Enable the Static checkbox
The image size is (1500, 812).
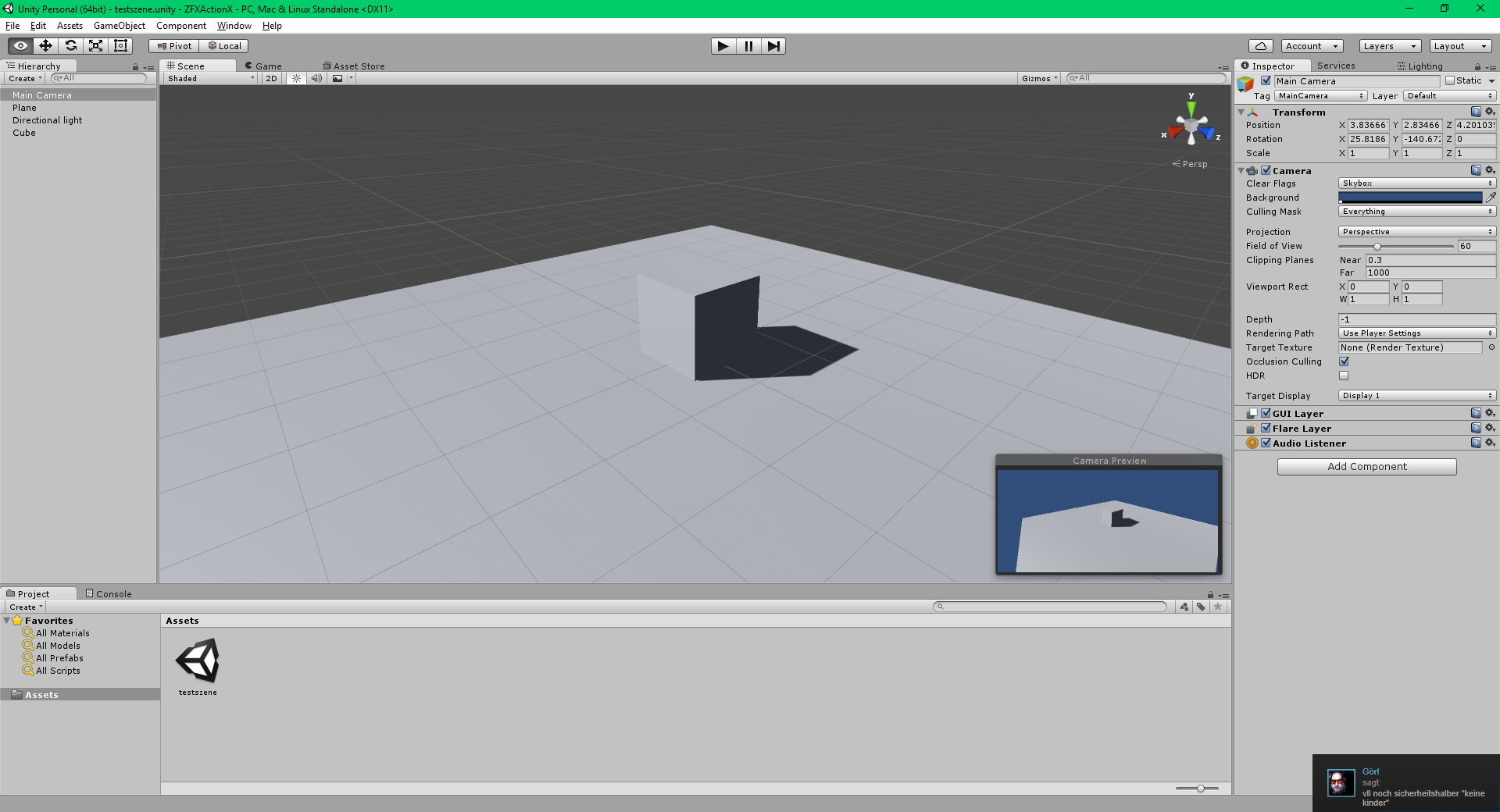point(1450,80)
